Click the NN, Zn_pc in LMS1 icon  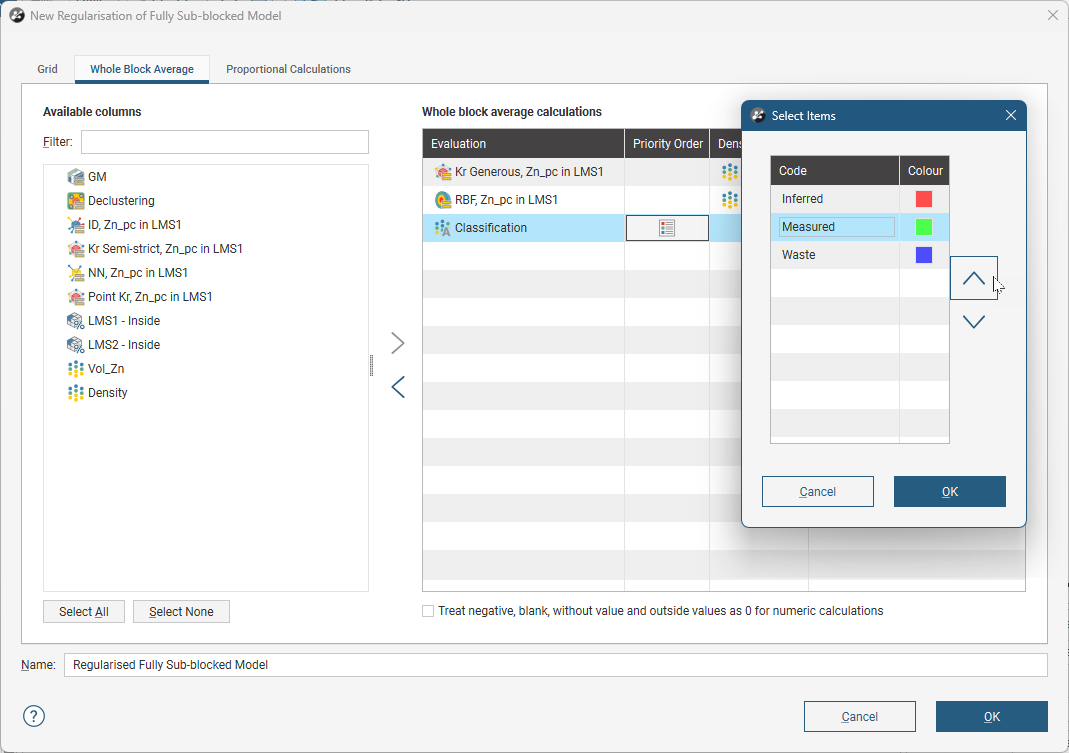point(75,273)
